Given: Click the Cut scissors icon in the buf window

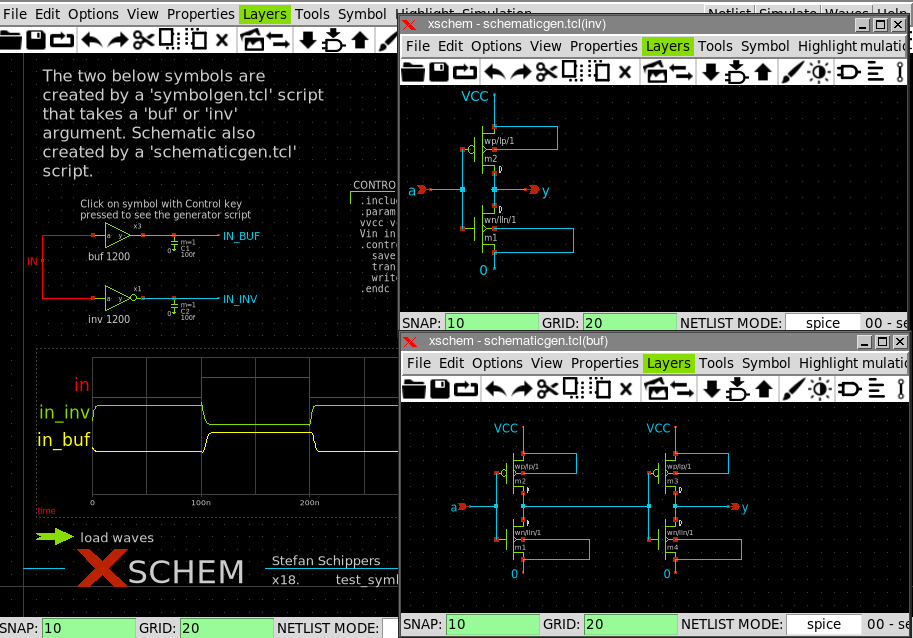Looking at the screenshot, I should pos(545,389).
